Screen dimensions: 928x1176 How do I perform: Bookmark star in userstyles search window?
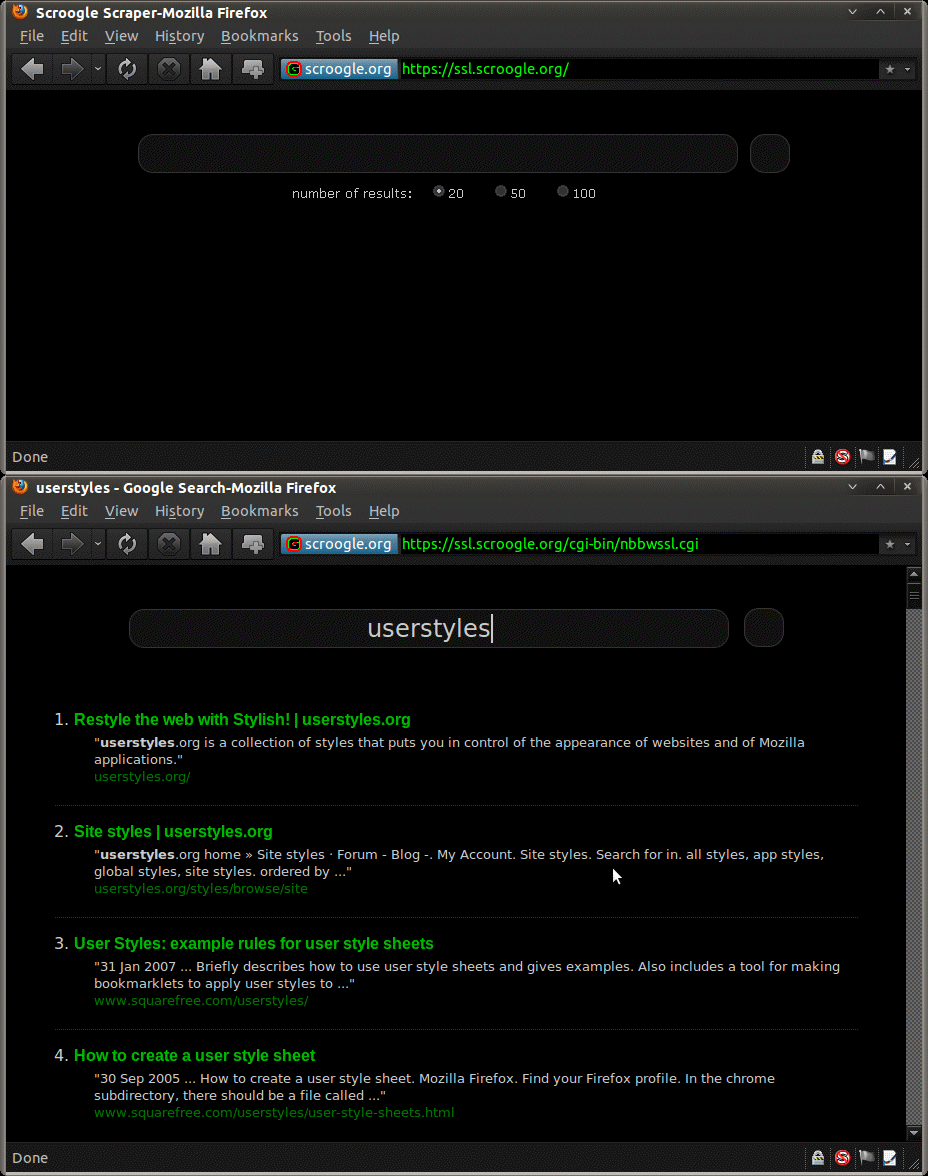pos(890,544)
